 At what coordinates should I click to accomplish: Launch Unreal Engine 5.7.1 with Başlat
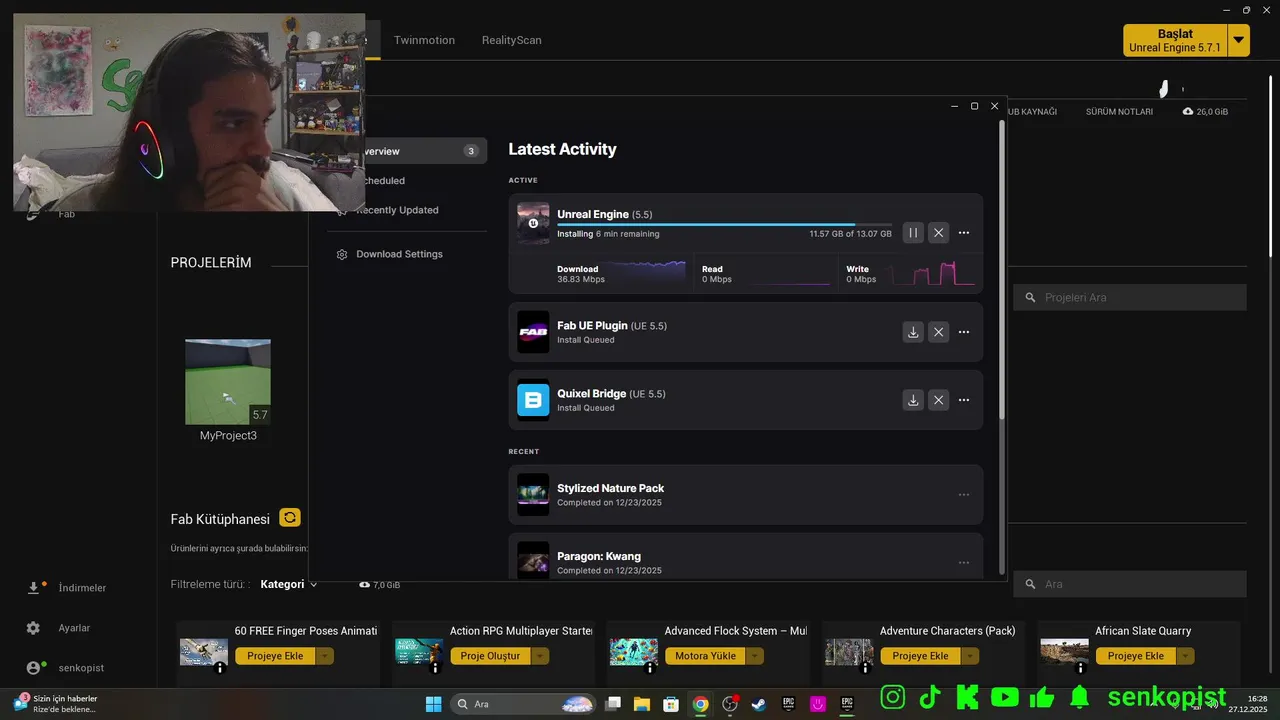(1175, 40)
